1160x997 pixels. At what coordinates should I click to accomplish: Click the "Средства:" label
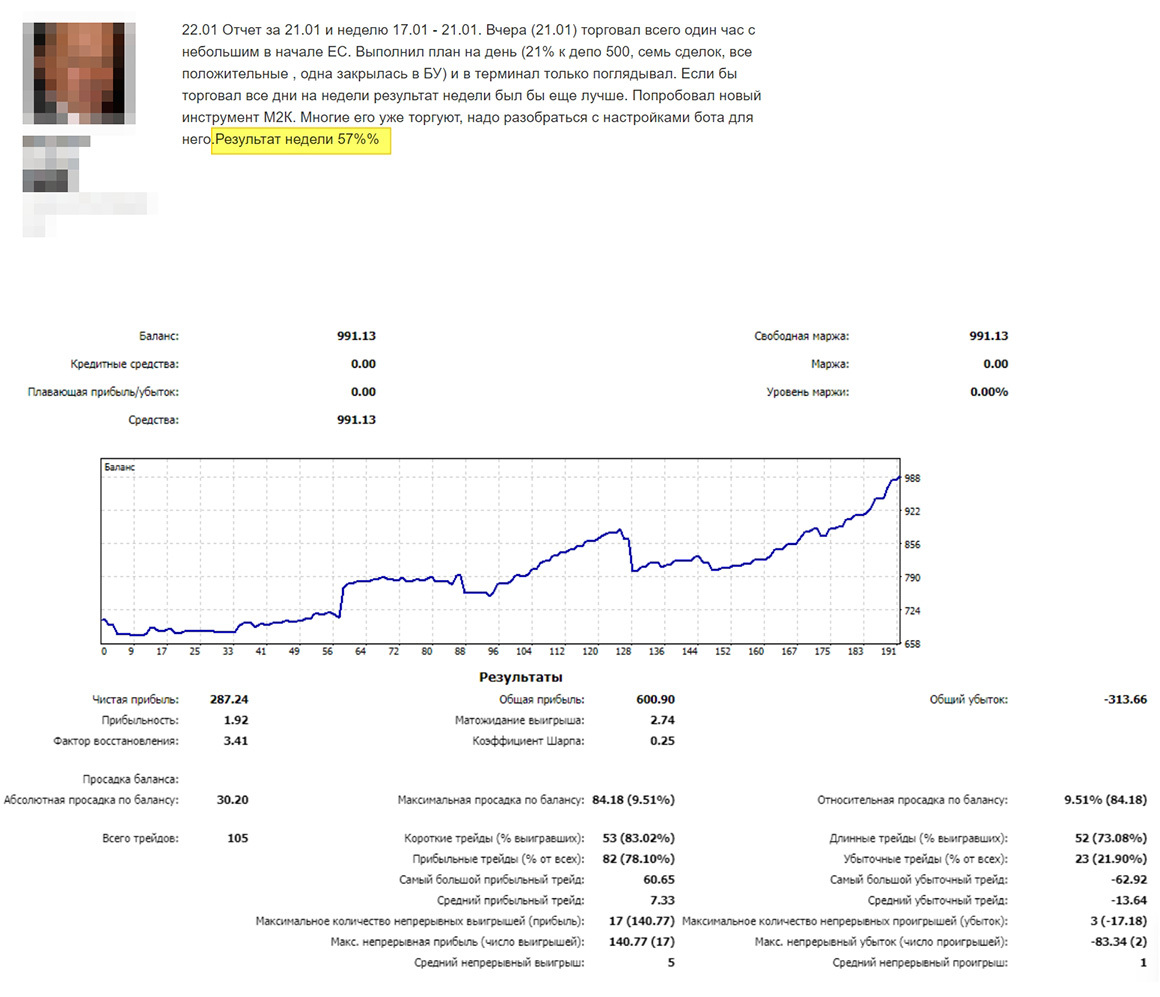(154, 420)
